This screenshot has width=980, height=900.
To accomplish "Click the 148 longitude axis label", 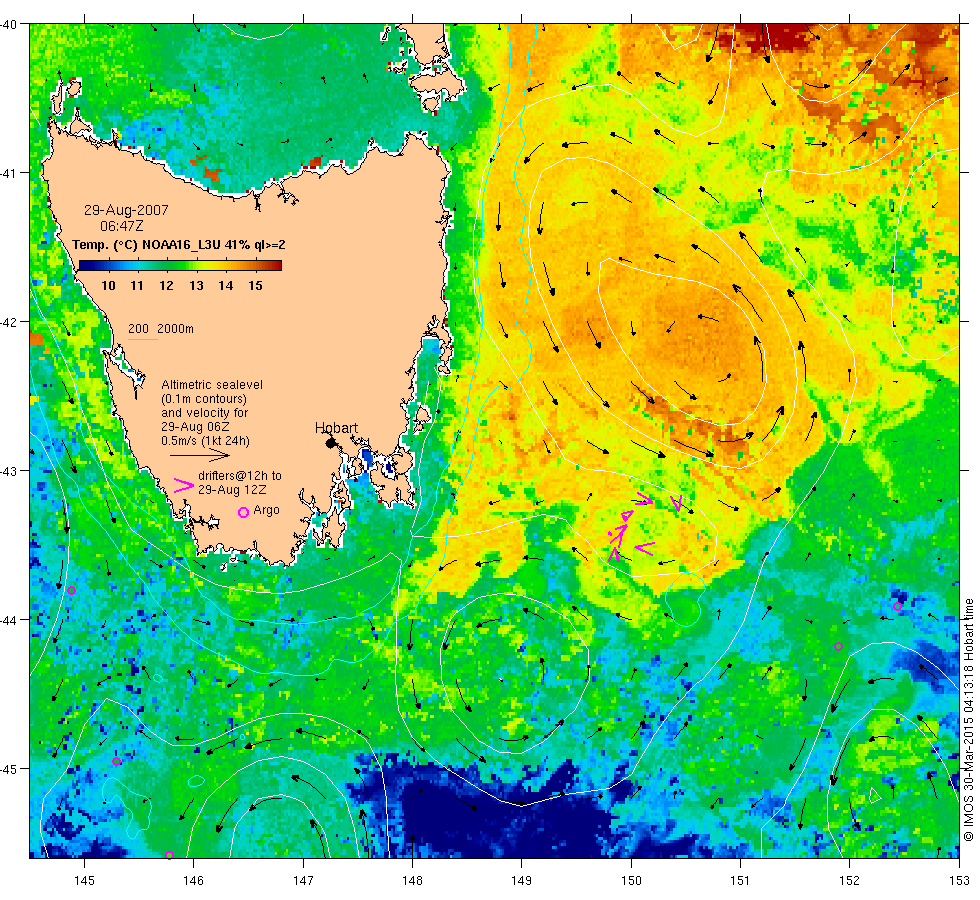I will coord(412,881).
